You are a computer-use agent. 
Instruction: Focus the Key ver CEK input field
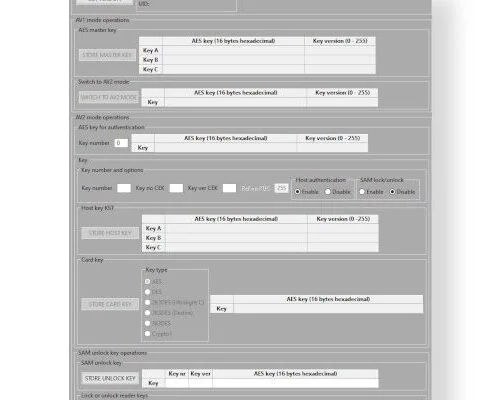[229, 188]
